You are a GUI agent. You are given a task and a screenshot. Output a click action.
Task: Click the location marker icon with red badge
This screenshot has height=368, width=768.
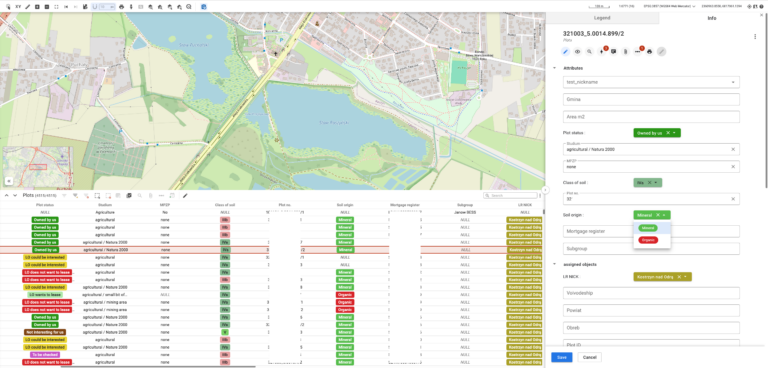click(x=602, y=51)
